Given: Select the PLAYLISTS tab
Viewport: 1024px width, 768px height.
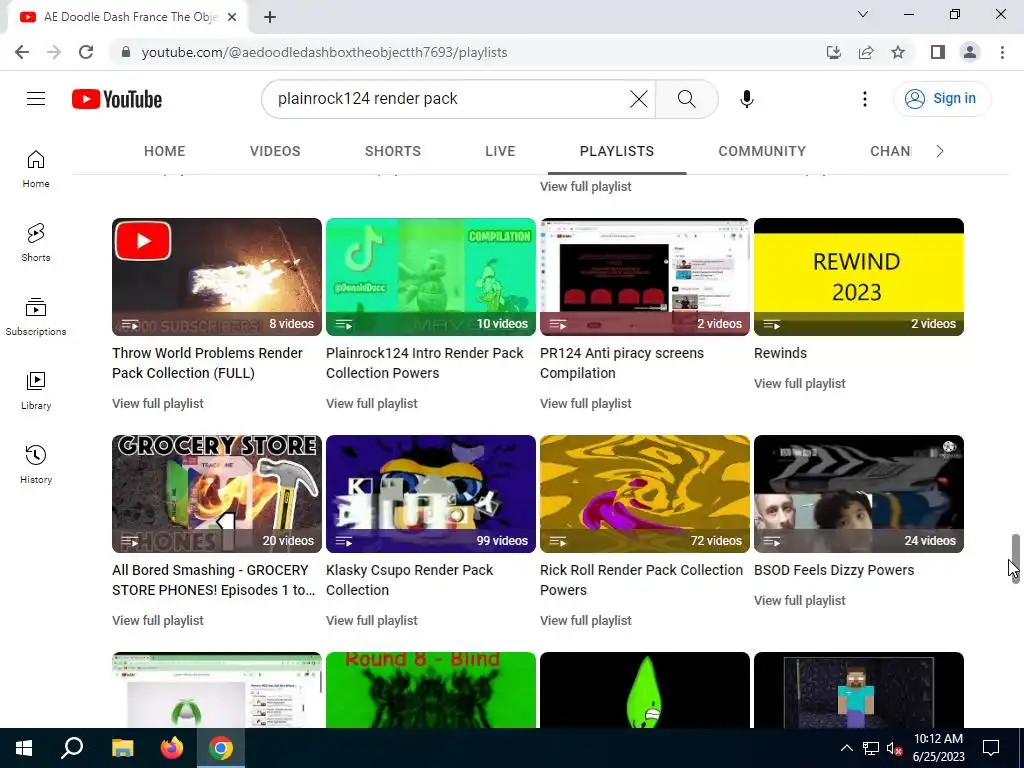Looking at the screenshot, I should 616,152.
